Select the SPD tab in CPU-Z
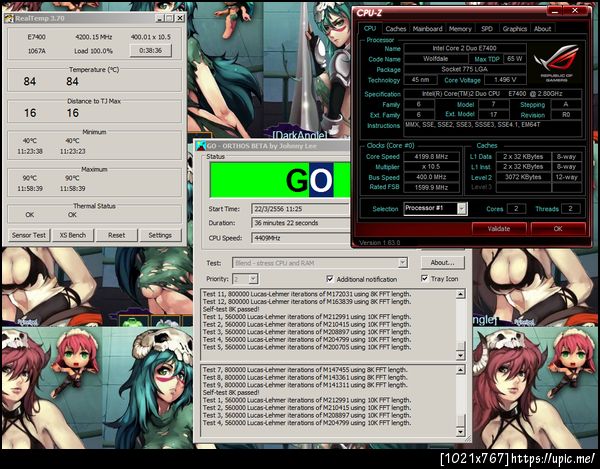Image resolution: width=600 pixels, height=469 pixels. pos(487,29)
